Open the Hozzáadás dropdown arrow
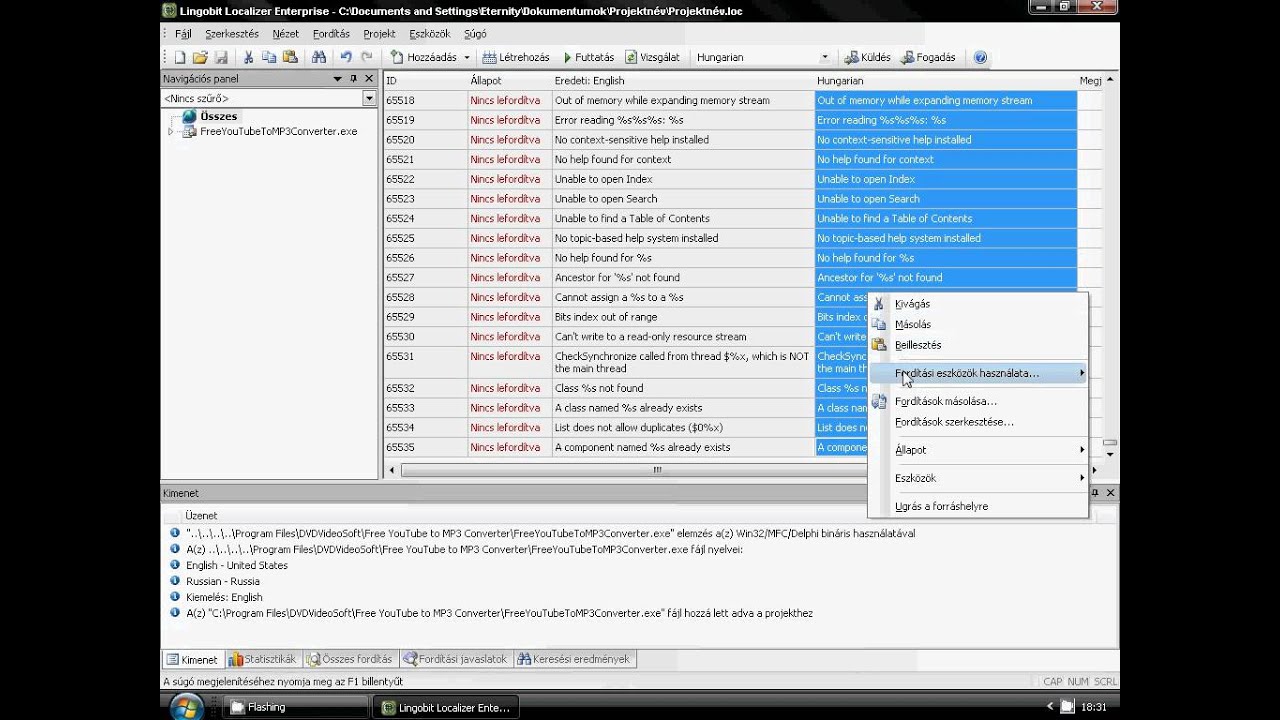This screenshot has width=1280, height=720. [x=467, y=58]
